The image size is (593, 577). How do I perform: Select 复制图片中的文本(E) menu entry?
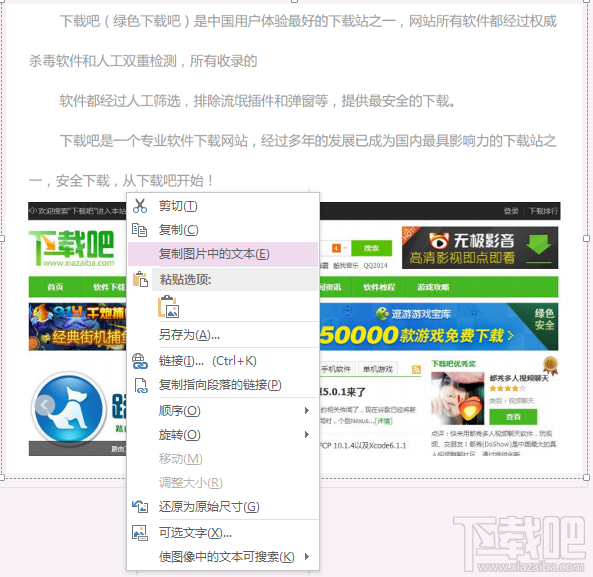[x=223, y=254]
